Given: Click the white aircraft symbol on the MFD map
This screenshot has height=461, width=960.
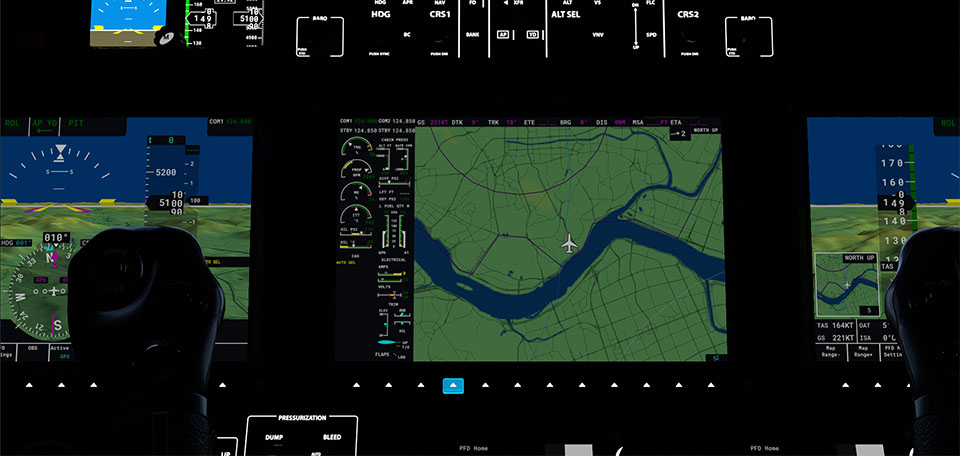Looking at the screenshot, I should [569, 243].
